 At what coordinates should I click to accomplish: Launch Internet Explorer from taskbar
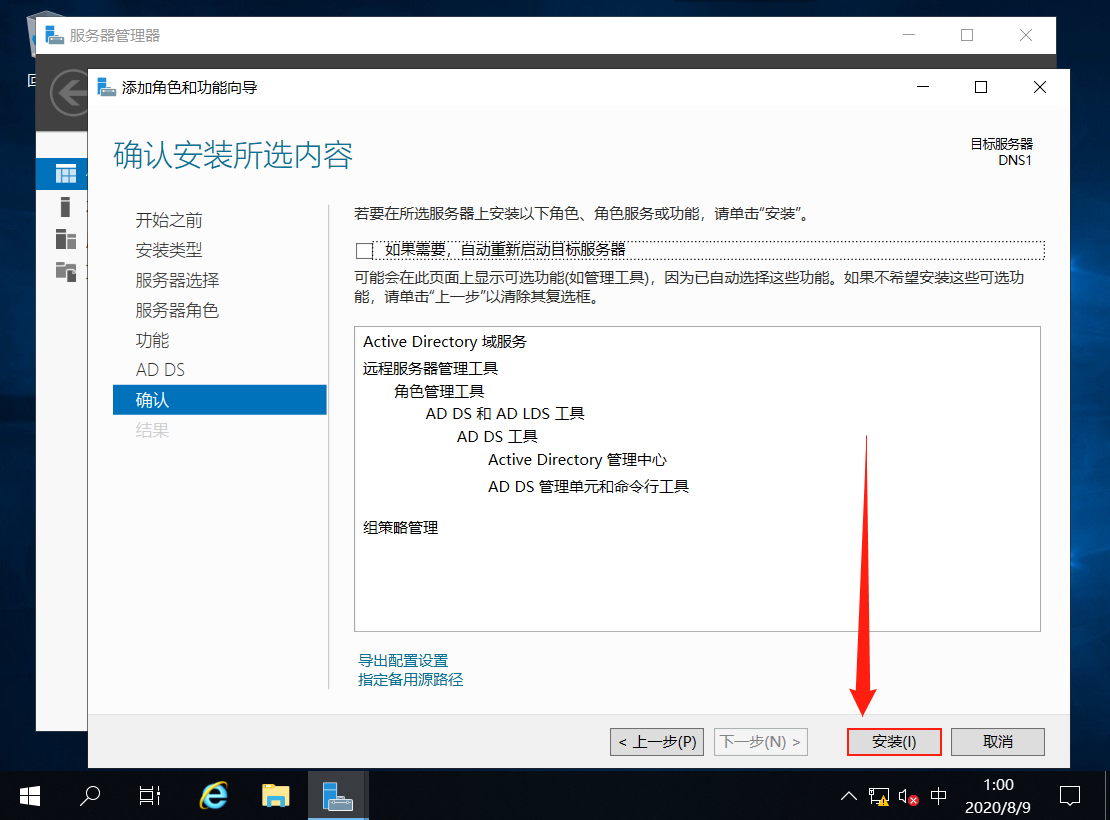click(x=214, y=796)
